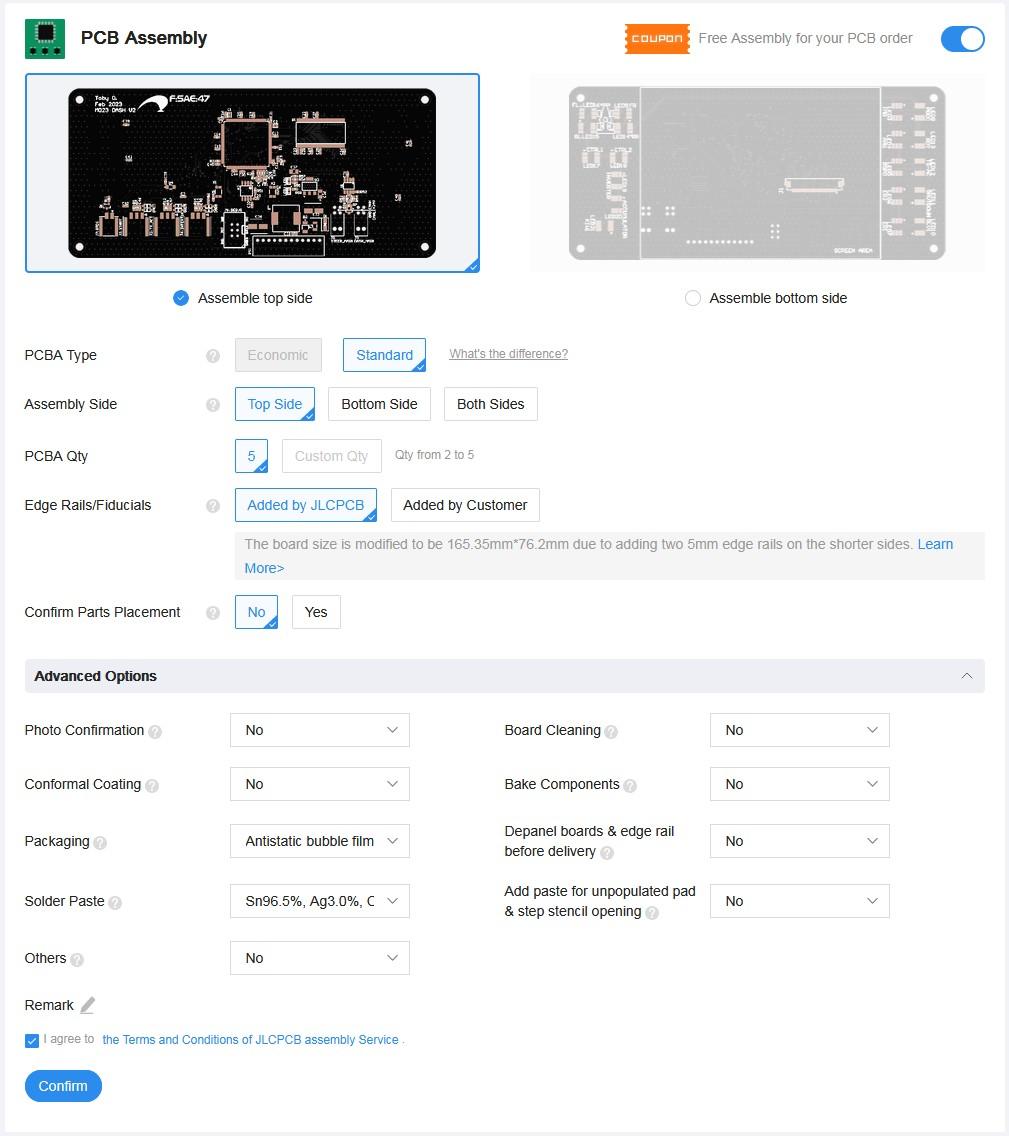
Task: Open the Edge Rails/Fiducials help tooltip
Action: [213, 505]
